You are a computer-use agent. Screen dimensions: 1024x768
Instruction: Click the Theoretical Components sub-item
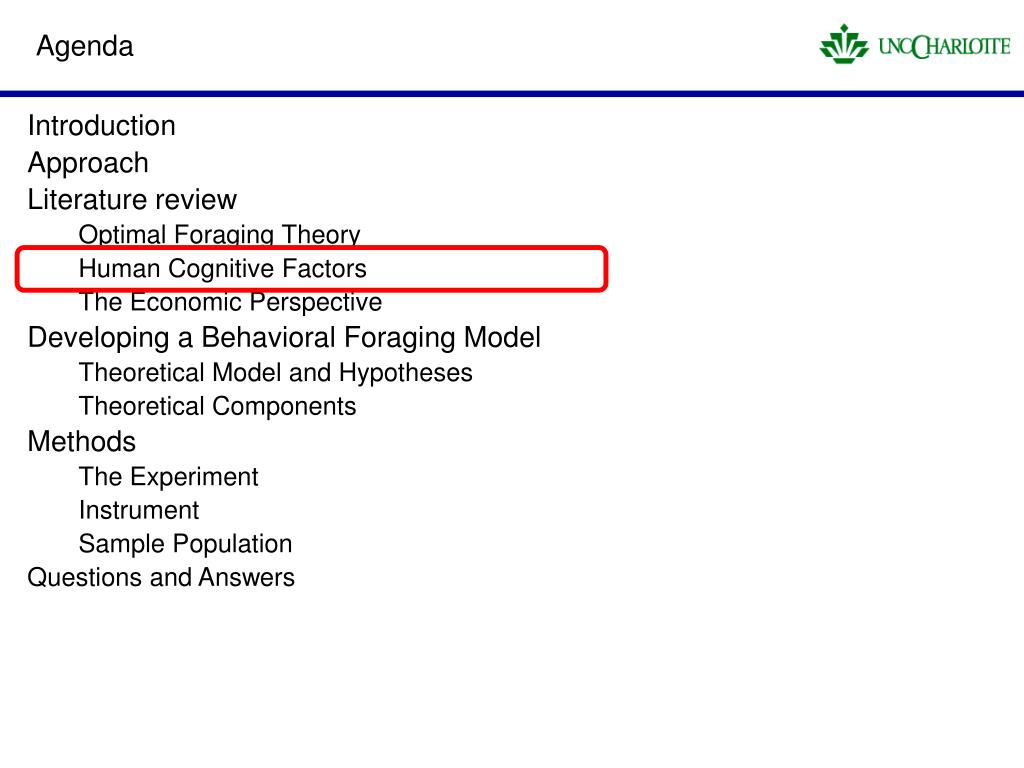point(217,407)
